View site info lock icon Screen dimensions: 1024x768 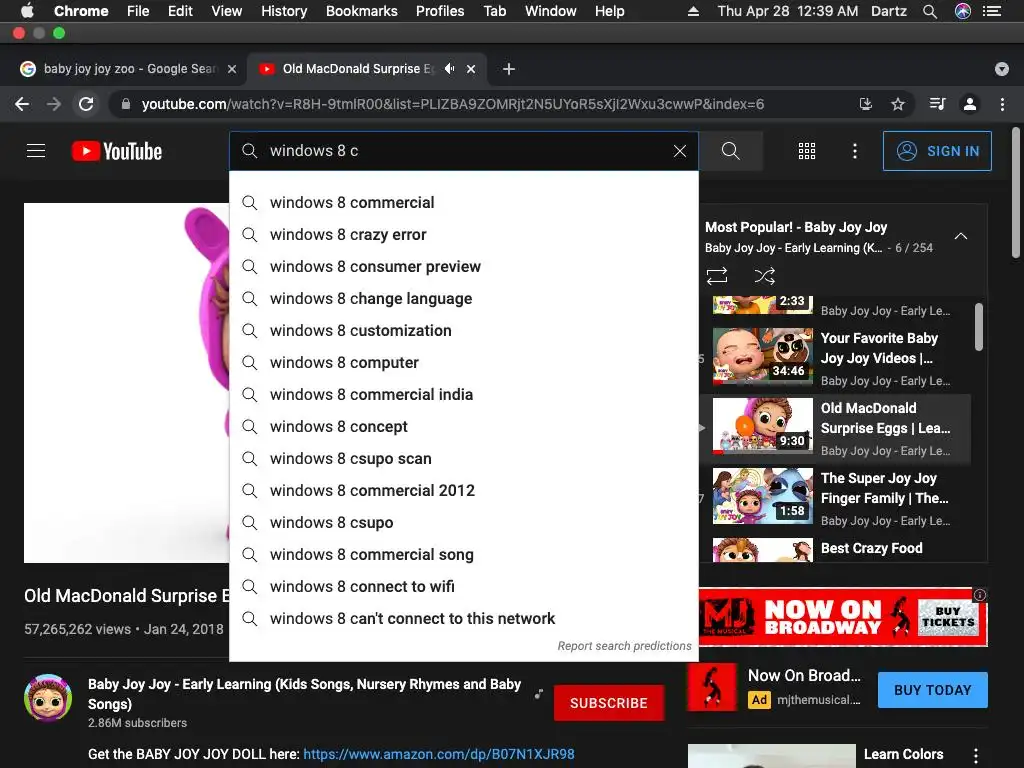coord(125,104)
